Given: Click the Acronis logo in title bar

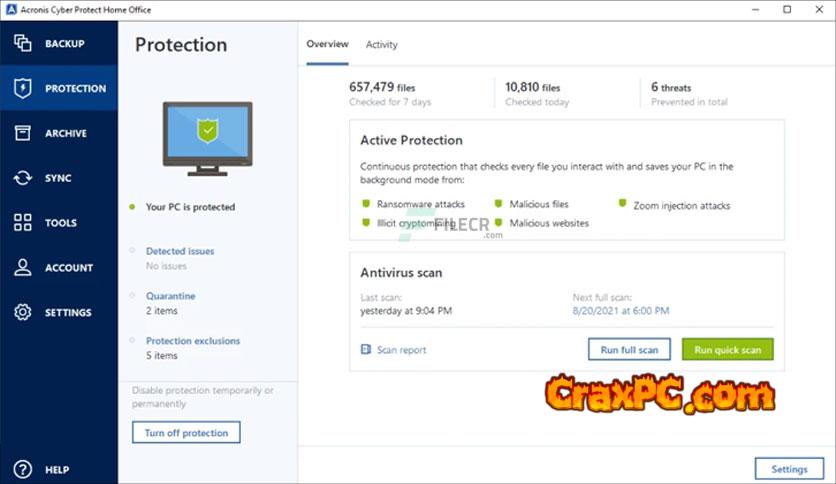Looking at the screenshot, I should [x=11, y=10].
